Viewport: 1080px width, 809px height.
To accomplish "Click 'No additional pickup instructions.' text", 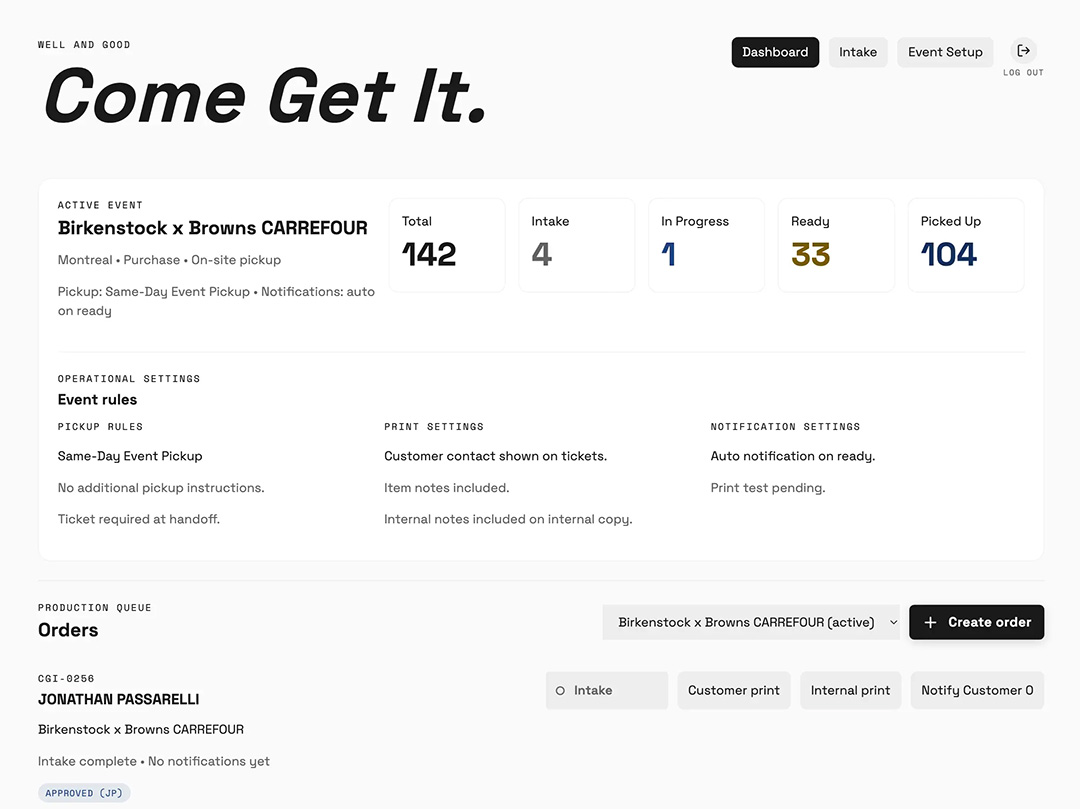I will point(161,488).
